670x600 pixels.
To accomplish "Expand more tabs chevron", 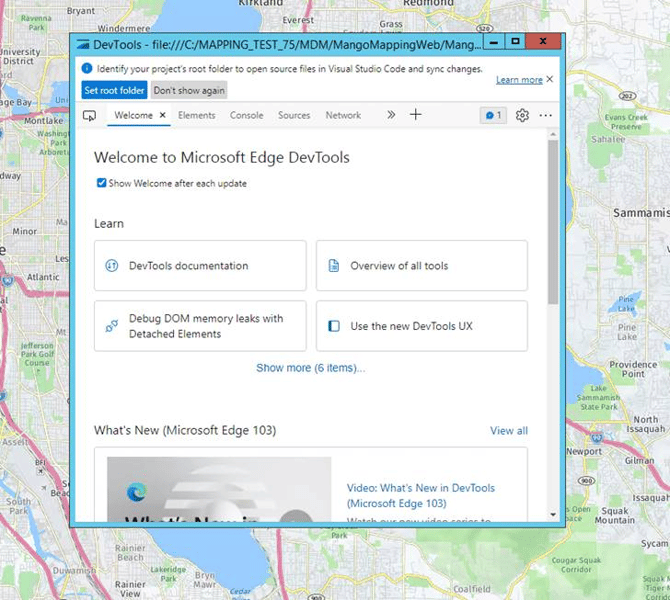I will (391, 115).
